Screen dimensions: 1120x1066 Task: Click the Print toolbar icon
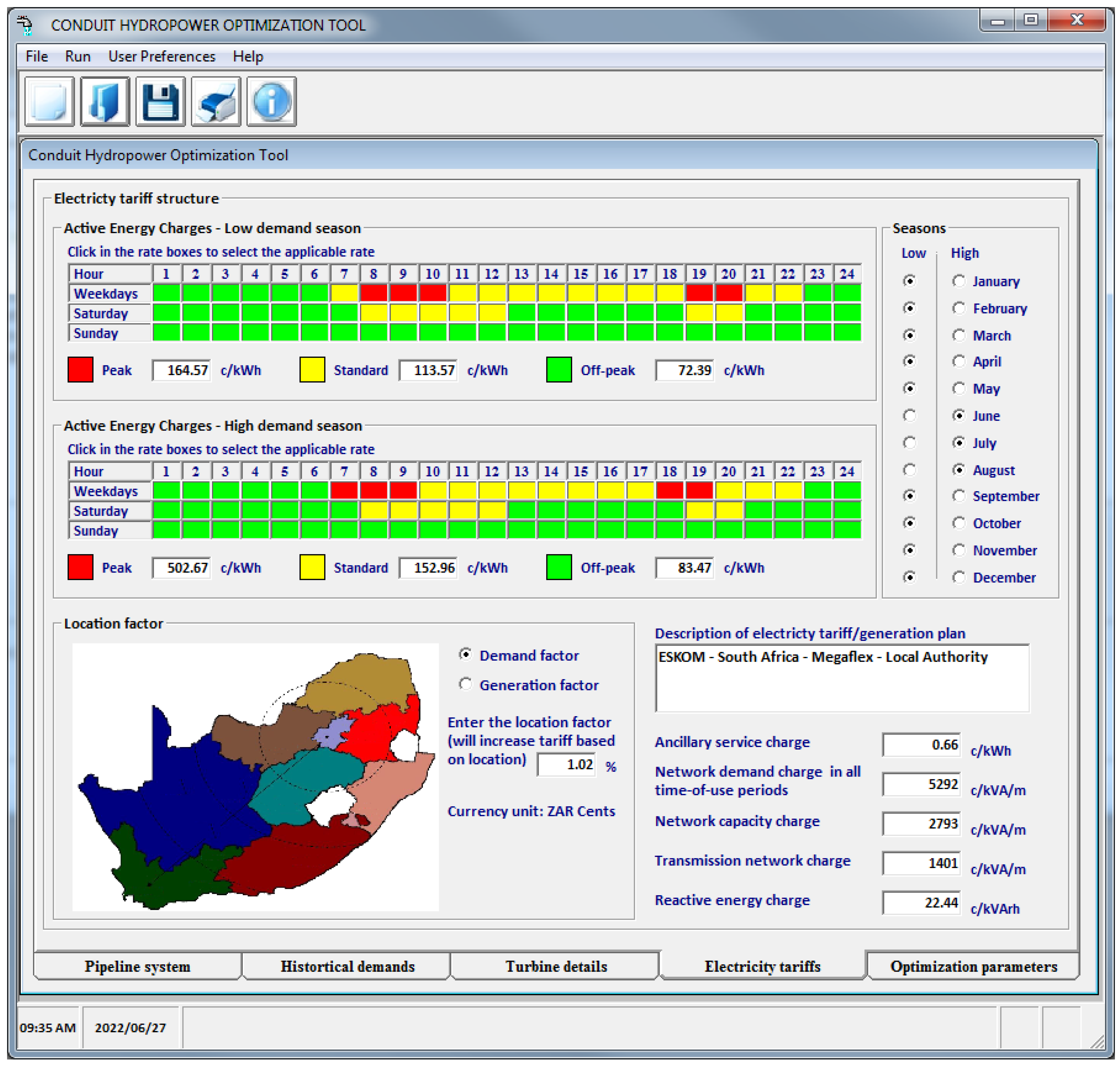pos(216,101)
